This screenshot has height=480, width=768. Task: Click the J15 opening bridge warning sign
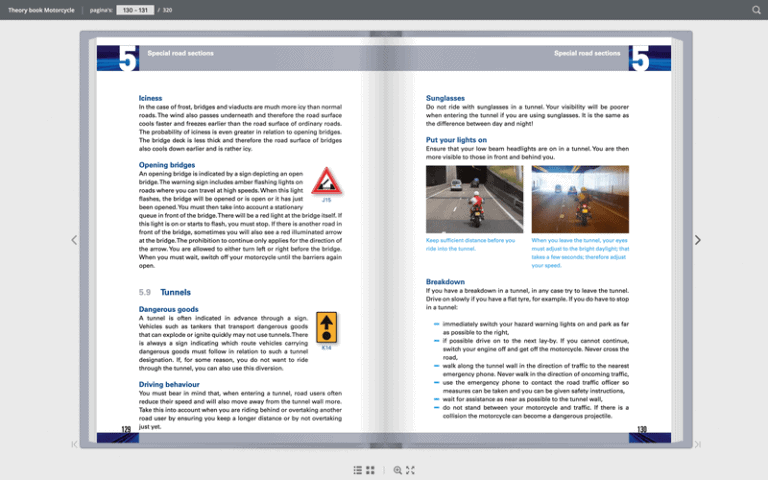tap(326, 182)
